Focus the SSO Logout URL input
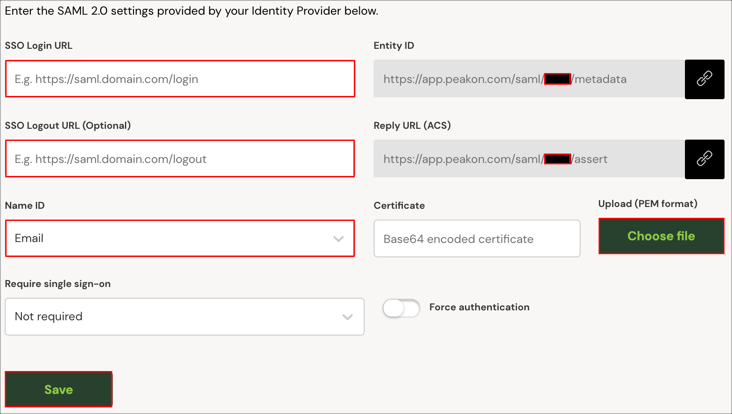732x414 pixels. (180, 159)
